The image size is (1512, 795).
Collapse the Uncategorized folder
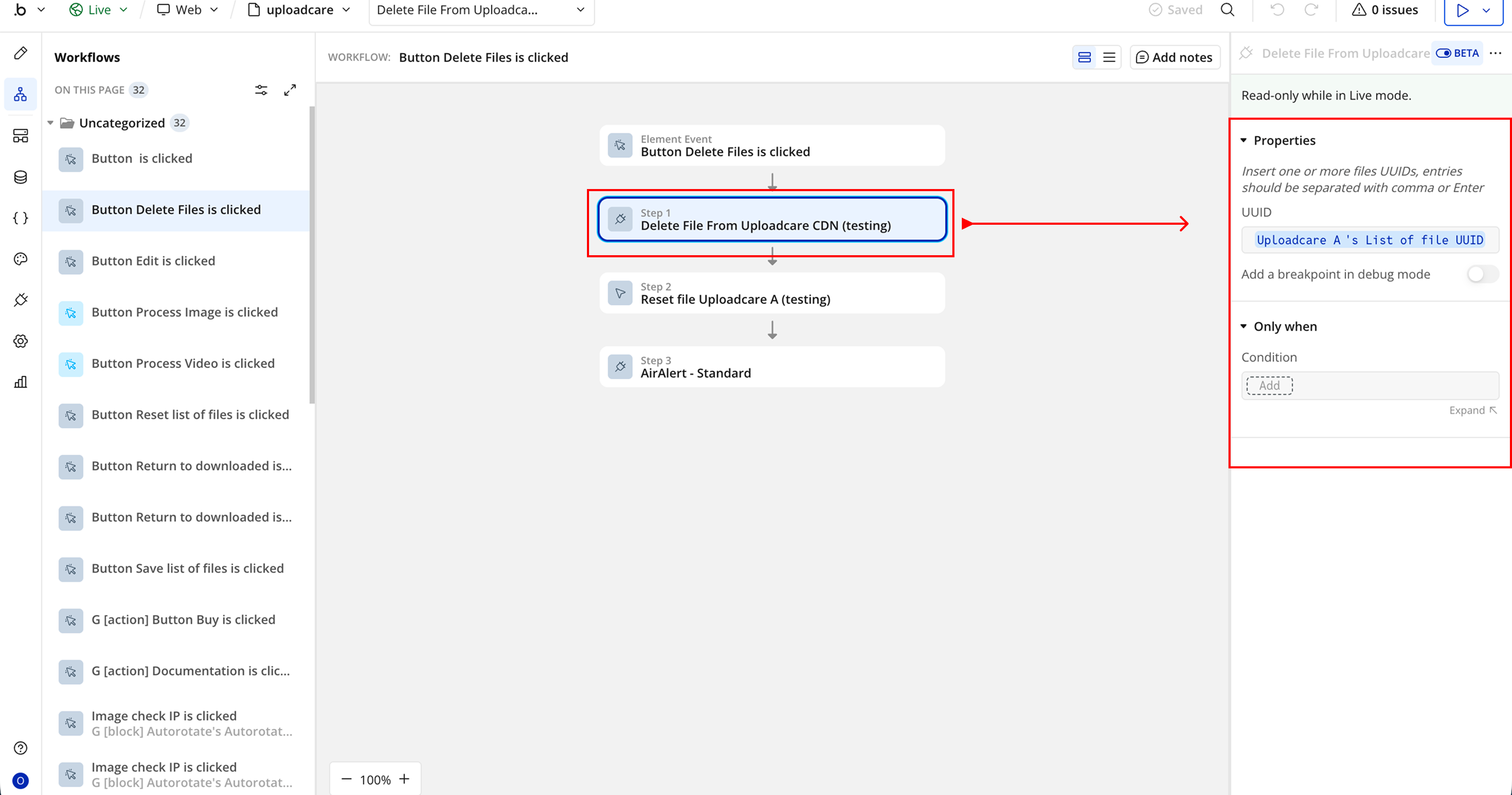[x=50, y=123]
